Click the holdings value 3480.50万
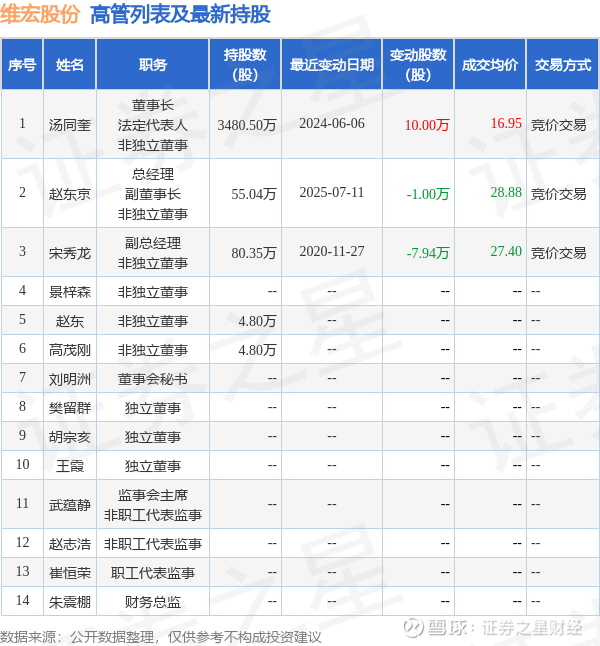The image size is (600, 646). click(x=246, y=125)
